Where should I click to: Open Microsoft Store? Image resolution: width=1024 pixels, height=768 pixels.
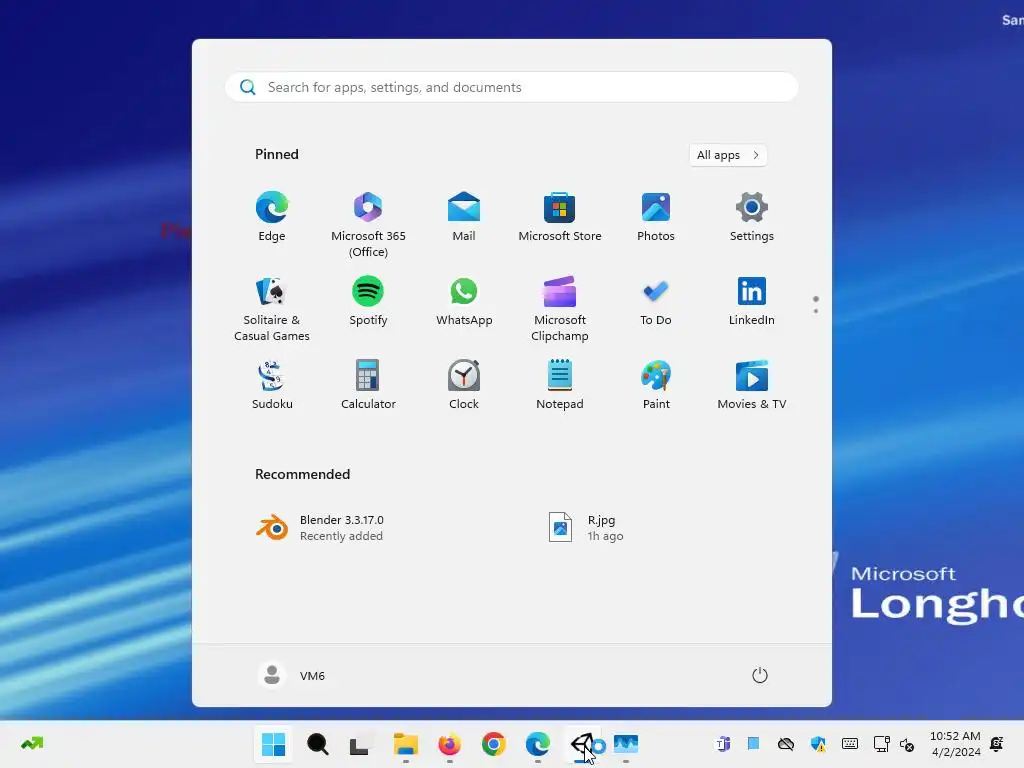pyautogui.click(x=560, y=217)
